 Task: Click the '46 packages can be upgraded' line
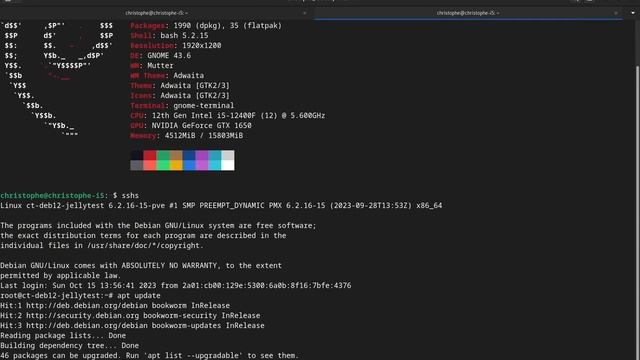click(149, 356)
